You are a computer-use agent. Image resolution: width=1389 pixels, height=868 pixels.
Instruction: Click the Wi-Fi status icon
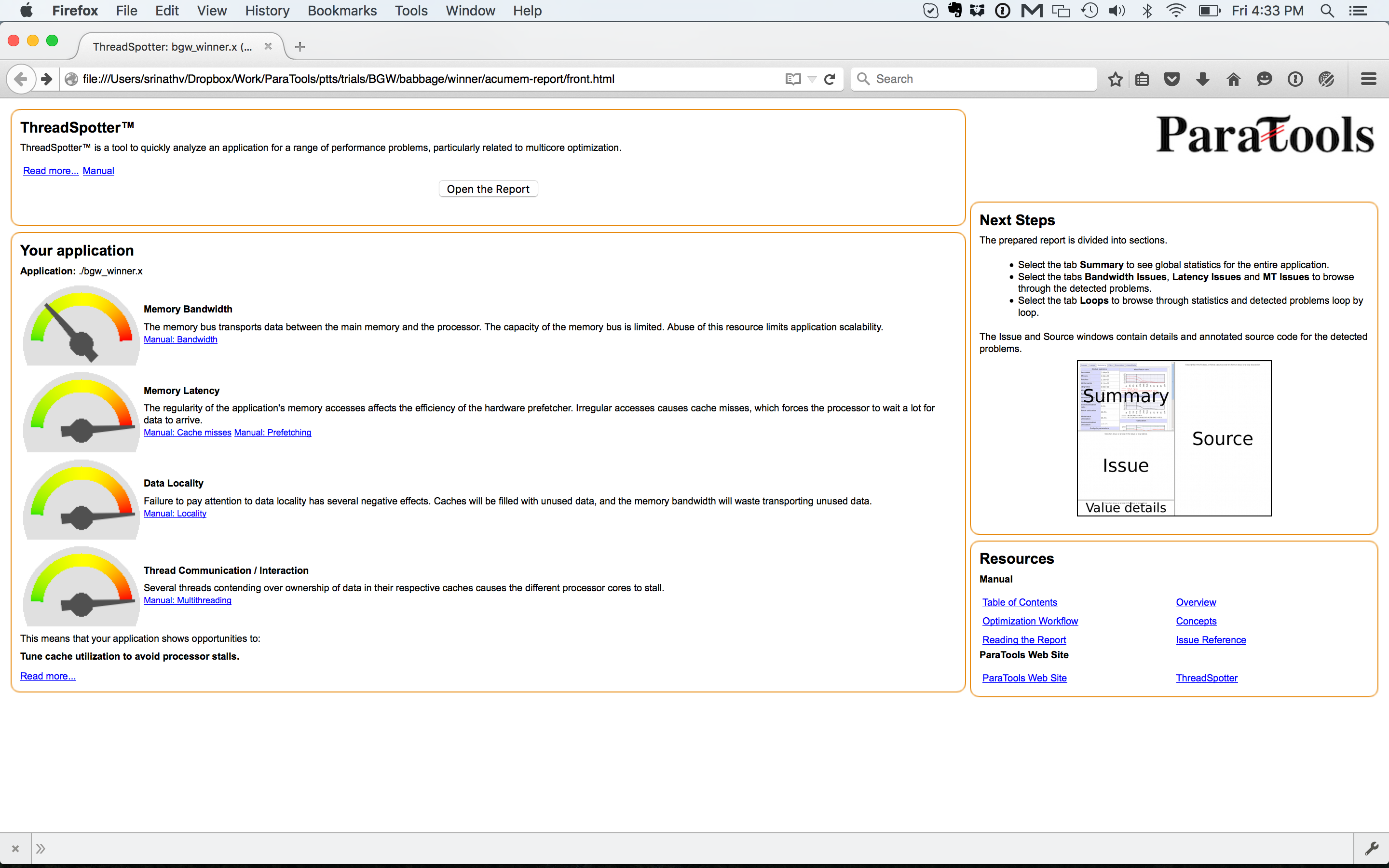click(1176, 10)
